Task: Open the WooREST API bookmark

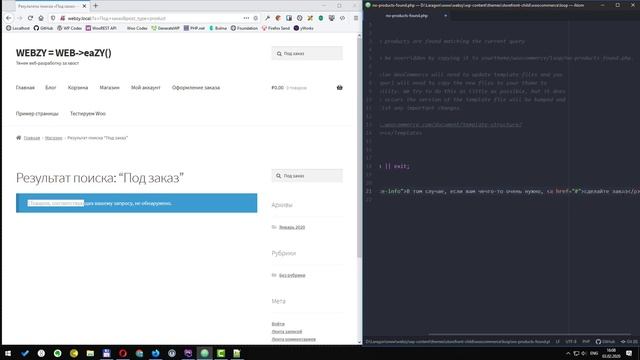Action: click(x=101, y=28)
